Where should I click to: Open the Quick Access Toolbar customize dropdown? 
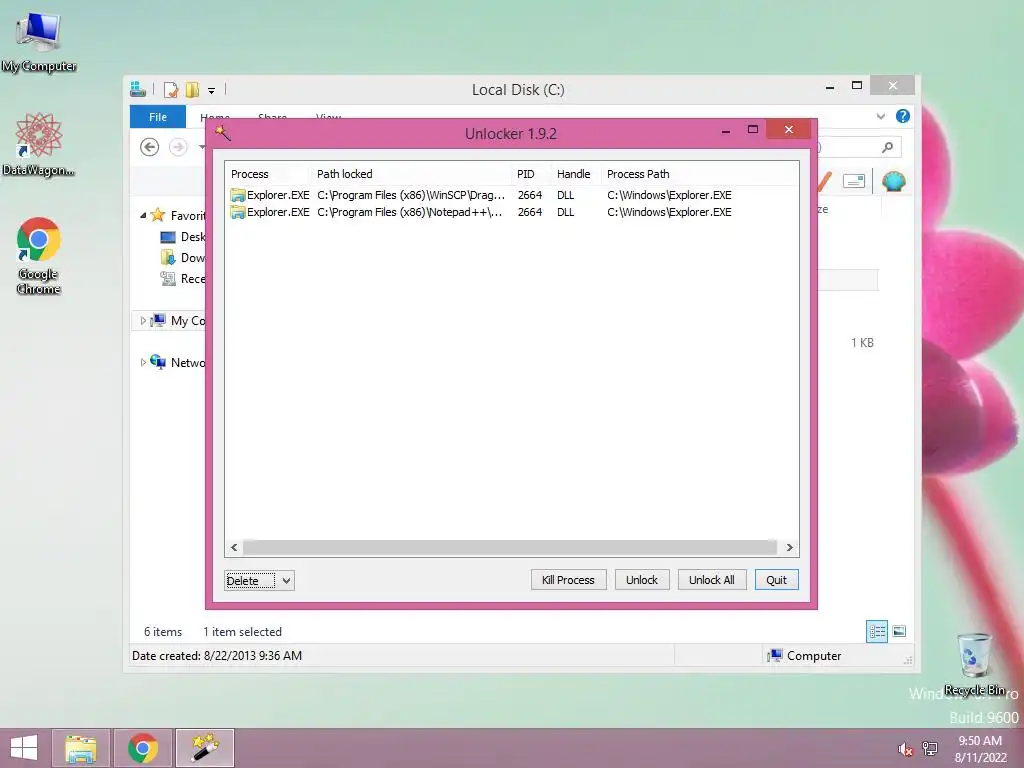click(212, 91)
